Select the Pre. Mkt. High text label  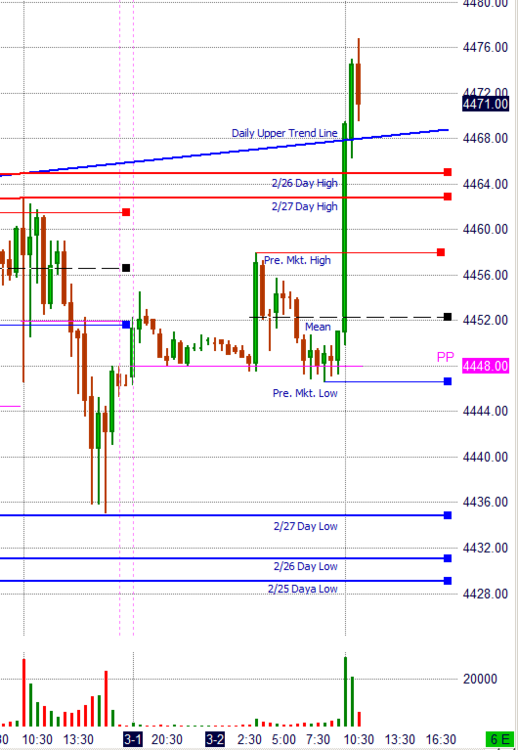(x=298, y=260)
